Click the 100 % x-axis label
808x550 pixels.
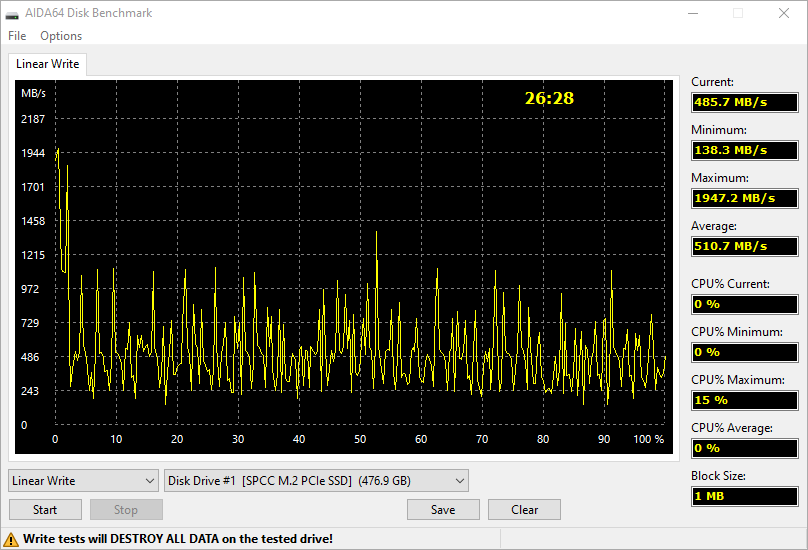(648, 439)
